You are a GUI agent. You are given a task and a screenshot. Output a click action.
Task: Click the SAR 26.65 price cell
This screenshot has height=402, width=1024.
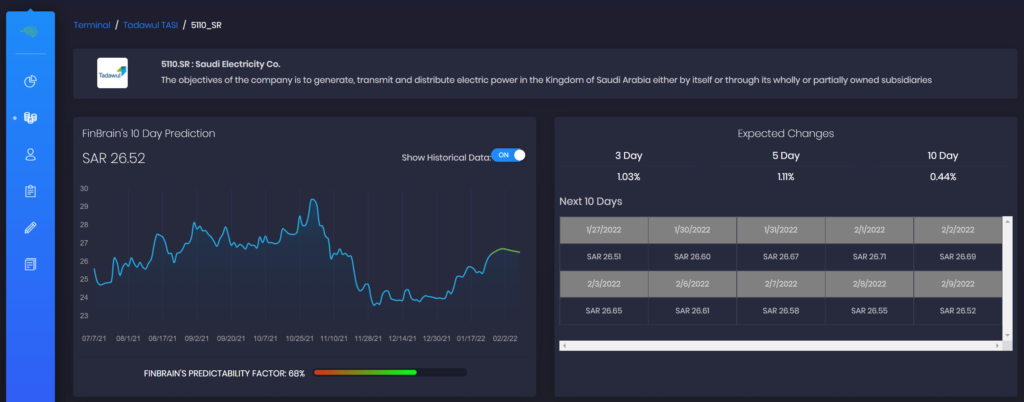pyautogui.click(x=604, y=311)
